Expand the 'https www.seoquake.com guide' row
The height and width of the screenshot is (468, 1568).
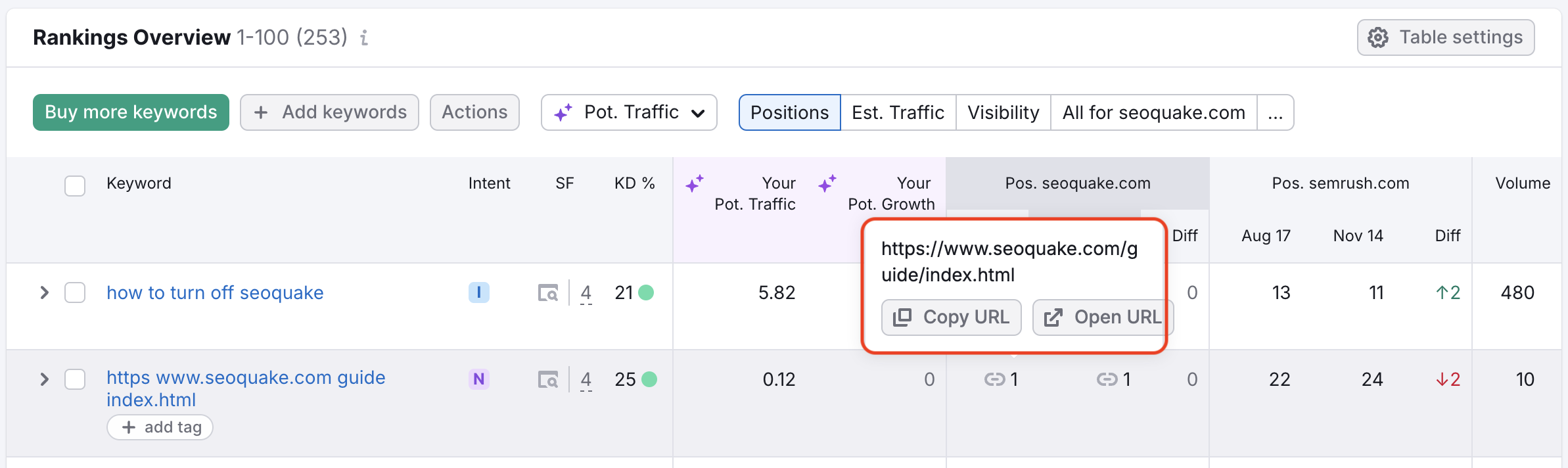[44, 379]
